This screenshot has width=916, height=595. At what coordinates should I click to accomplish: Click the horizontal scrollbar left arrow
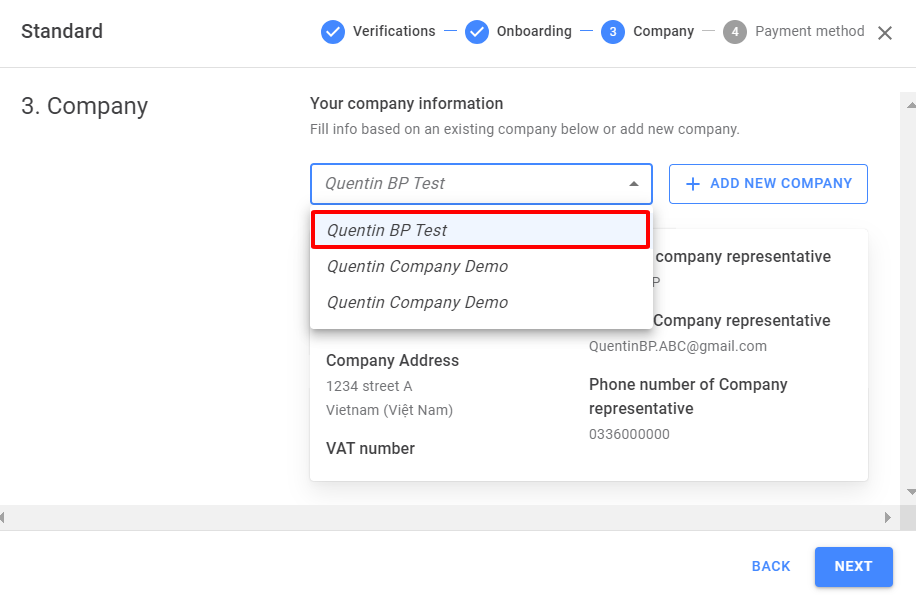(x=3, y=517)
